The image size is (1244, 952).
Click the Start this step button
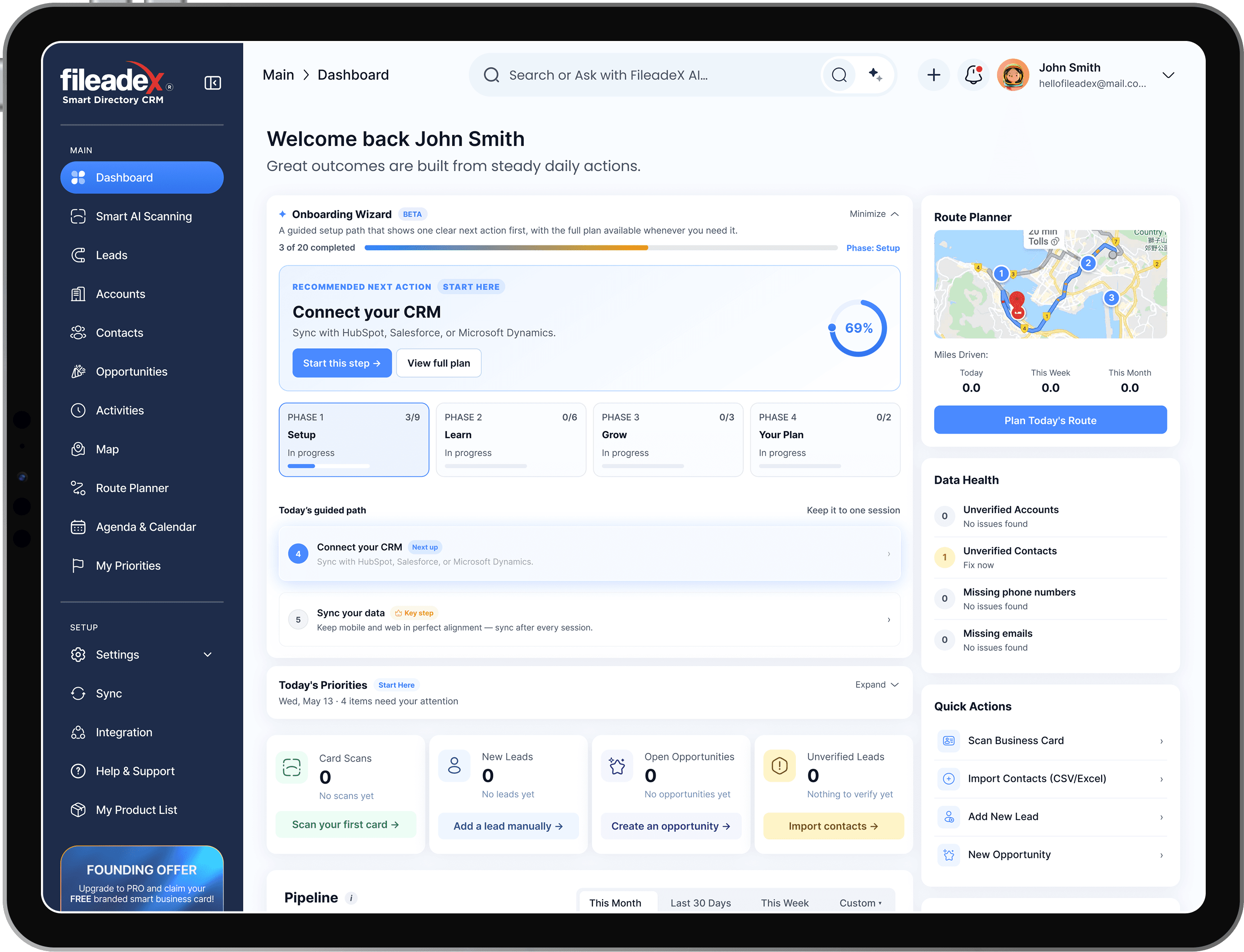[342, 363]
